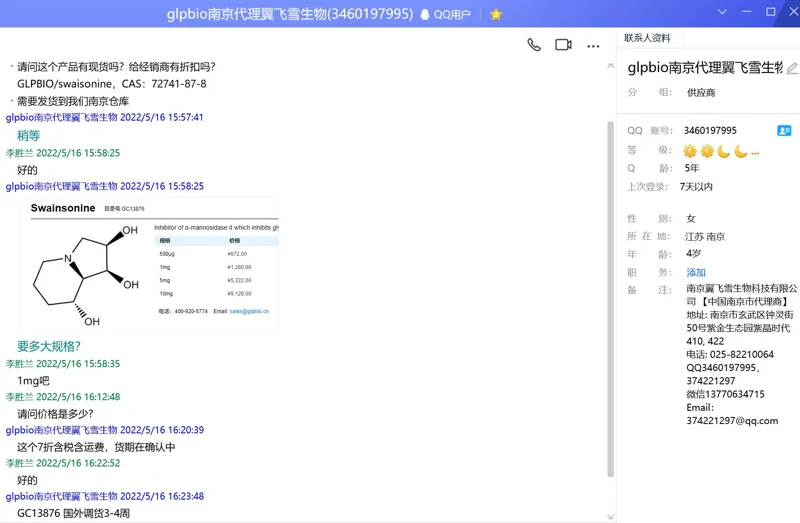Click the 李胜兰 sender name at 15:58:25

click(19, 153)
